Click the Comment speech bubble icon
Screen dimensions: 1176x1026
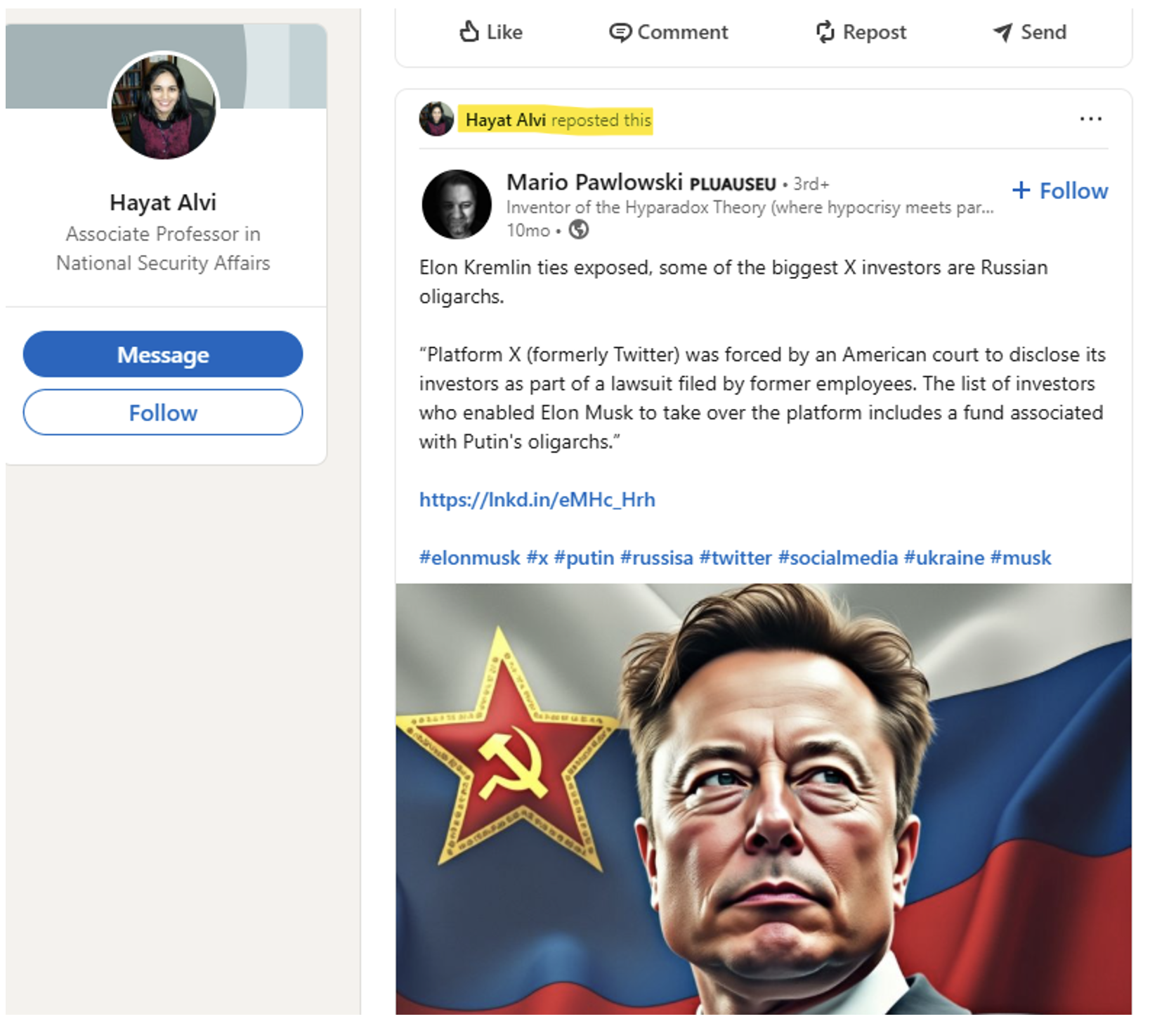click(620, 32)
